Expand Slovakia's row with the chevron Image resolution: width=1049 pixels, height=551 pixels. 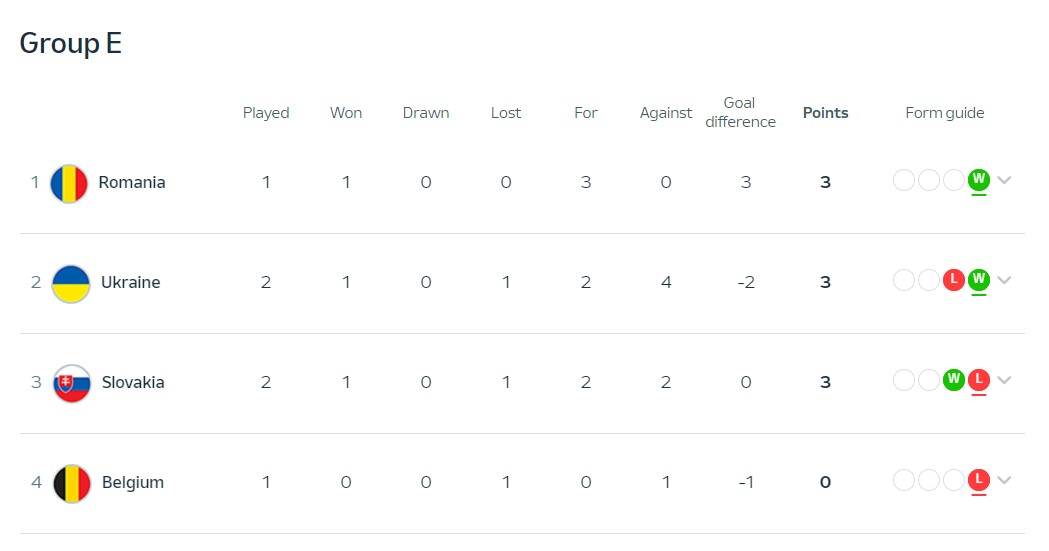click(1004, 380)
